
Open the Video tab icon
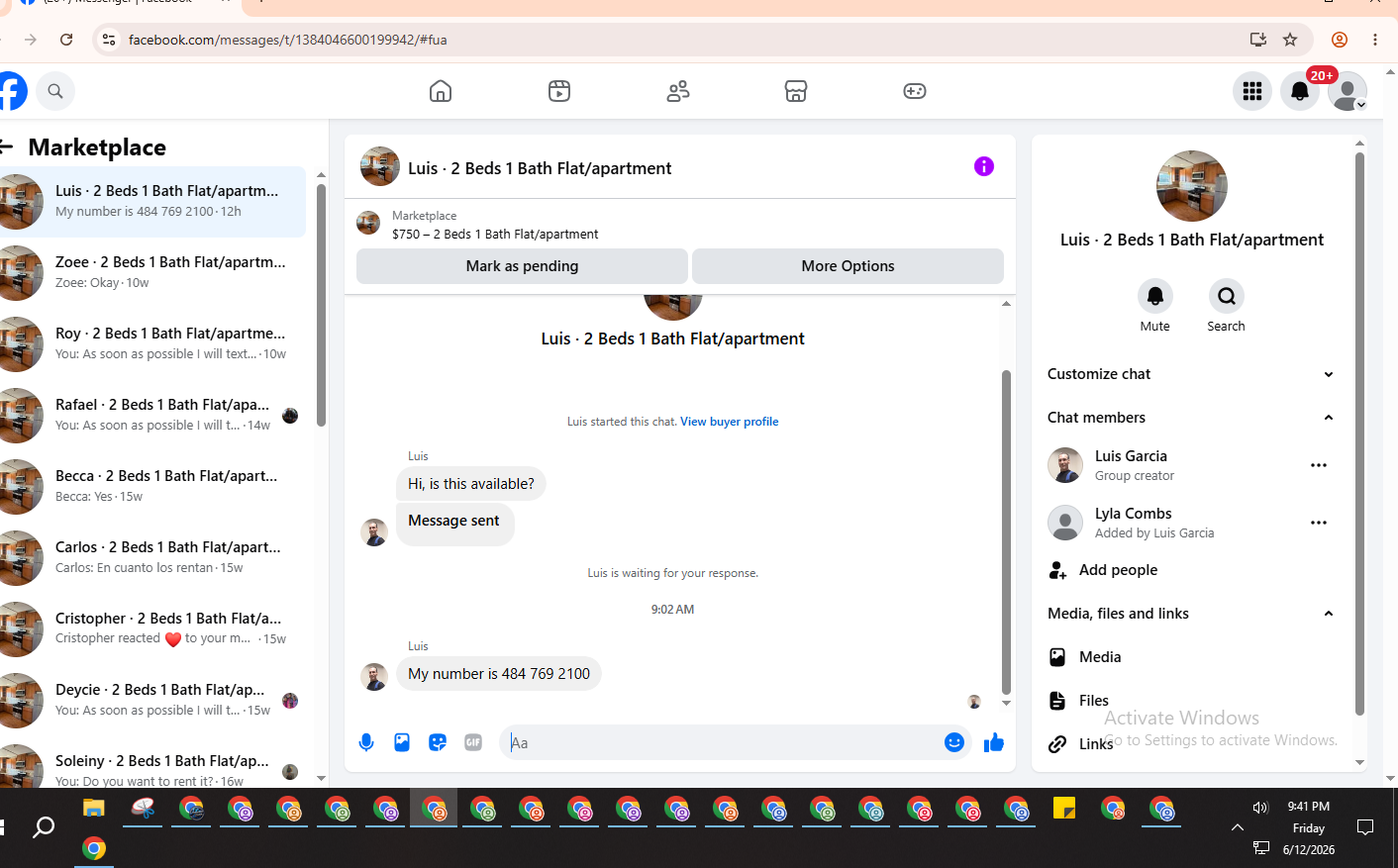[x=559, y=91]
